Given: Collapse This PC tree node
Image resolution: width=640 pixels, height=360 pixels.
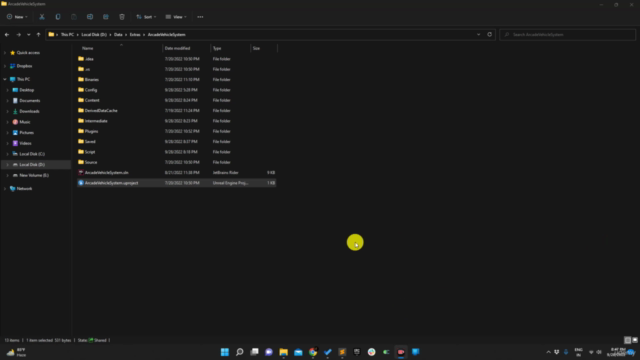Looking at the screenshot, I should 5,79.
